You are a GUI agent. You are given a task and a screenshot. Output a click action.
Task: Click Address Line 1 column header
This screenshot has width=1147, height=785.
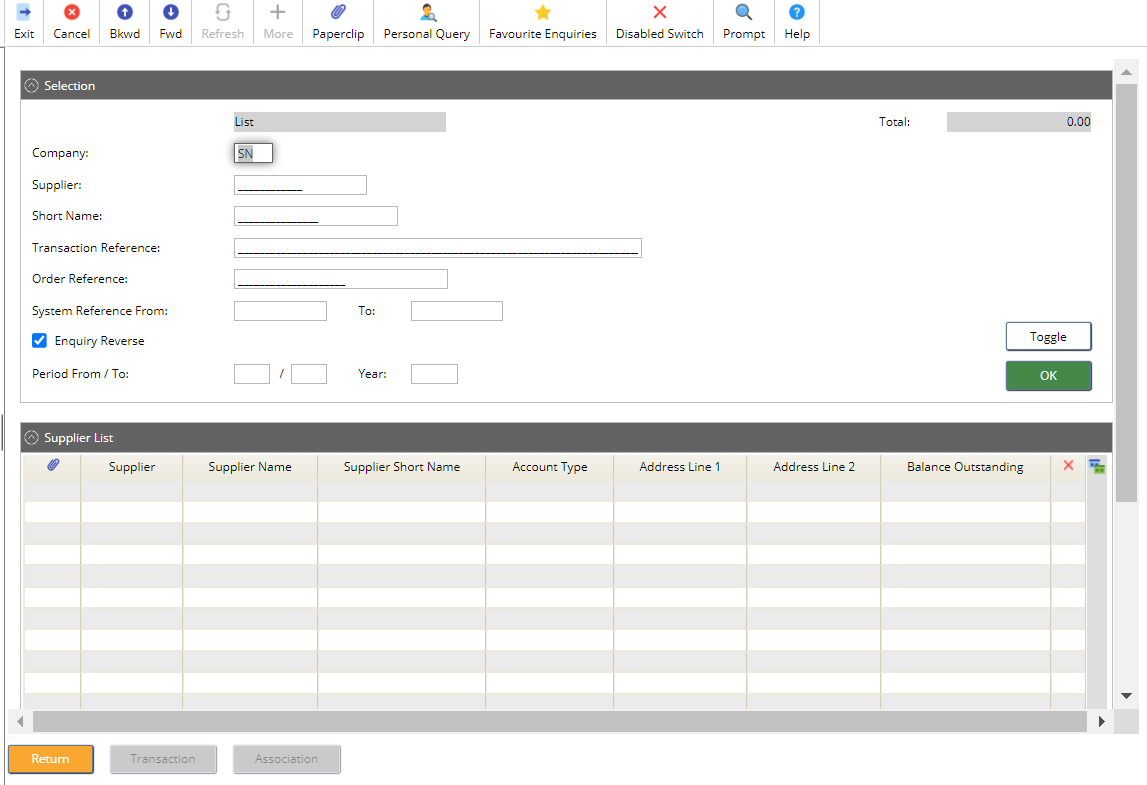680,467
